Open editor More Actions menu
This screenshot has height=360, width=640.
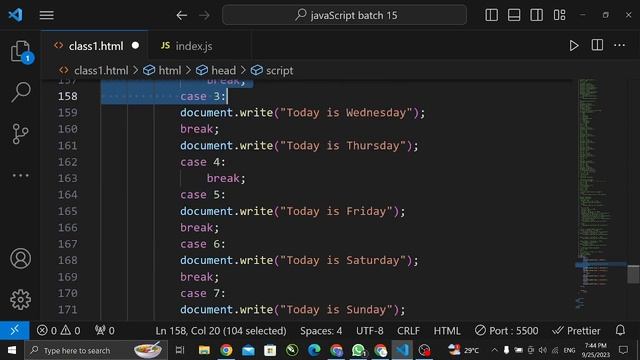pyautogui.click(x=620, y=45)
